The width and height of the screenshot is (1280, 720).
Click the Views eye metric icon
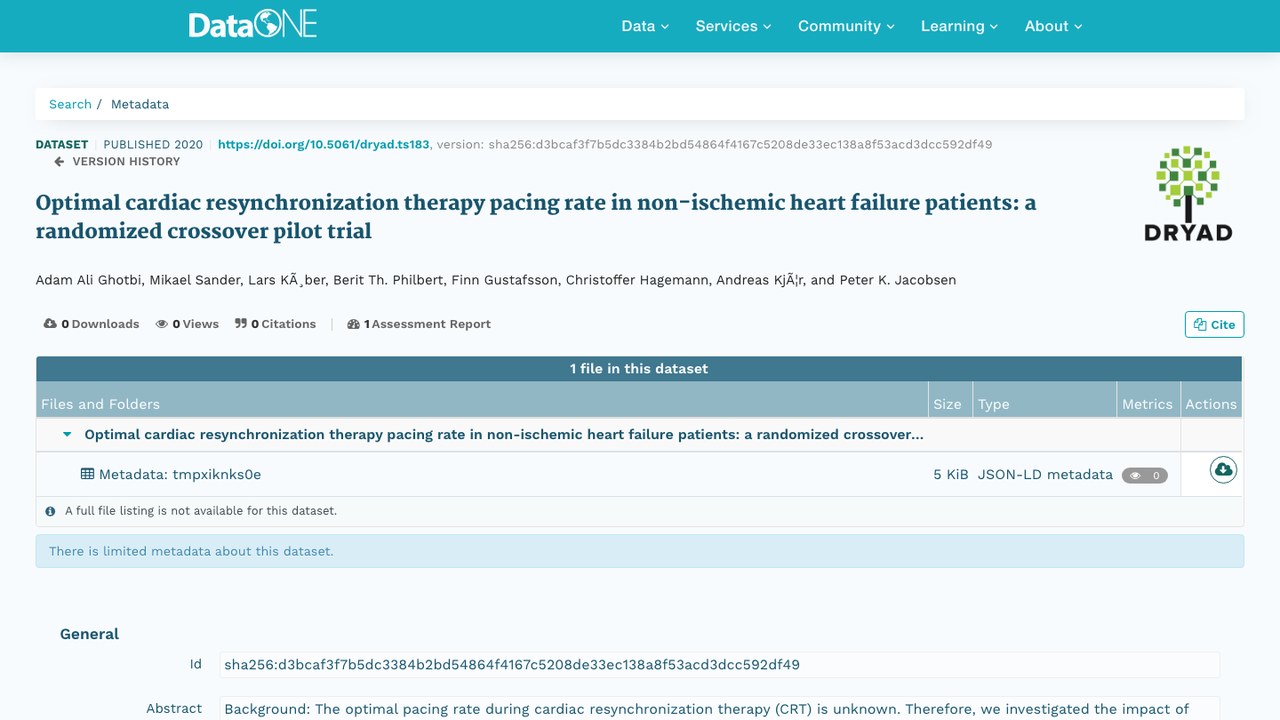[x=162, y=324]
